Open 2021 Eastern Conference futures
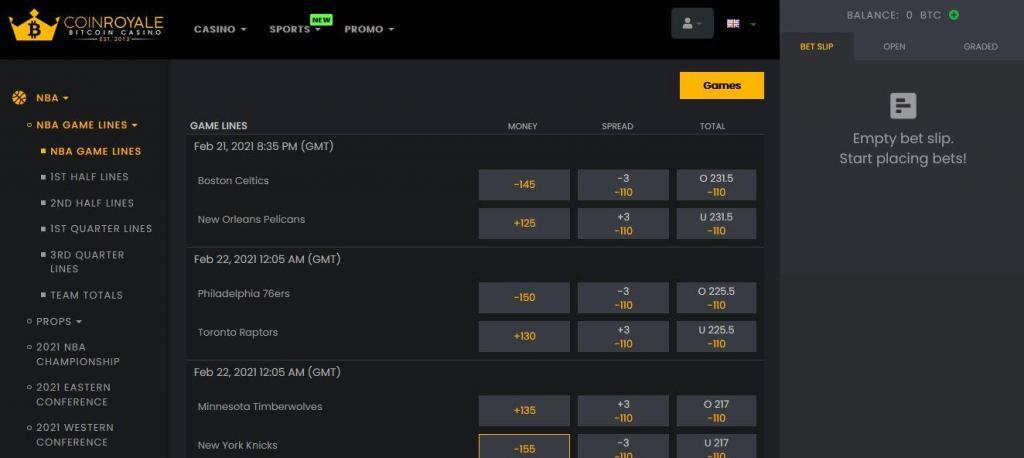Screen dimensions: 1024x458 coord(73,395)
